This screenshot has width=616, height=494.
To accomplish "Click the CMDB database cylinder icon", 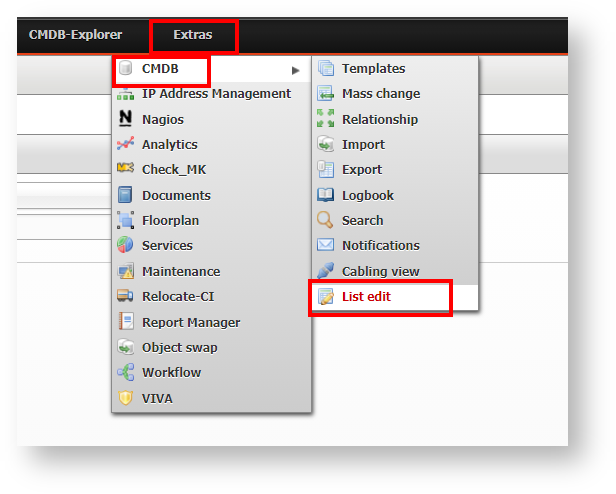I will (125, 68).
